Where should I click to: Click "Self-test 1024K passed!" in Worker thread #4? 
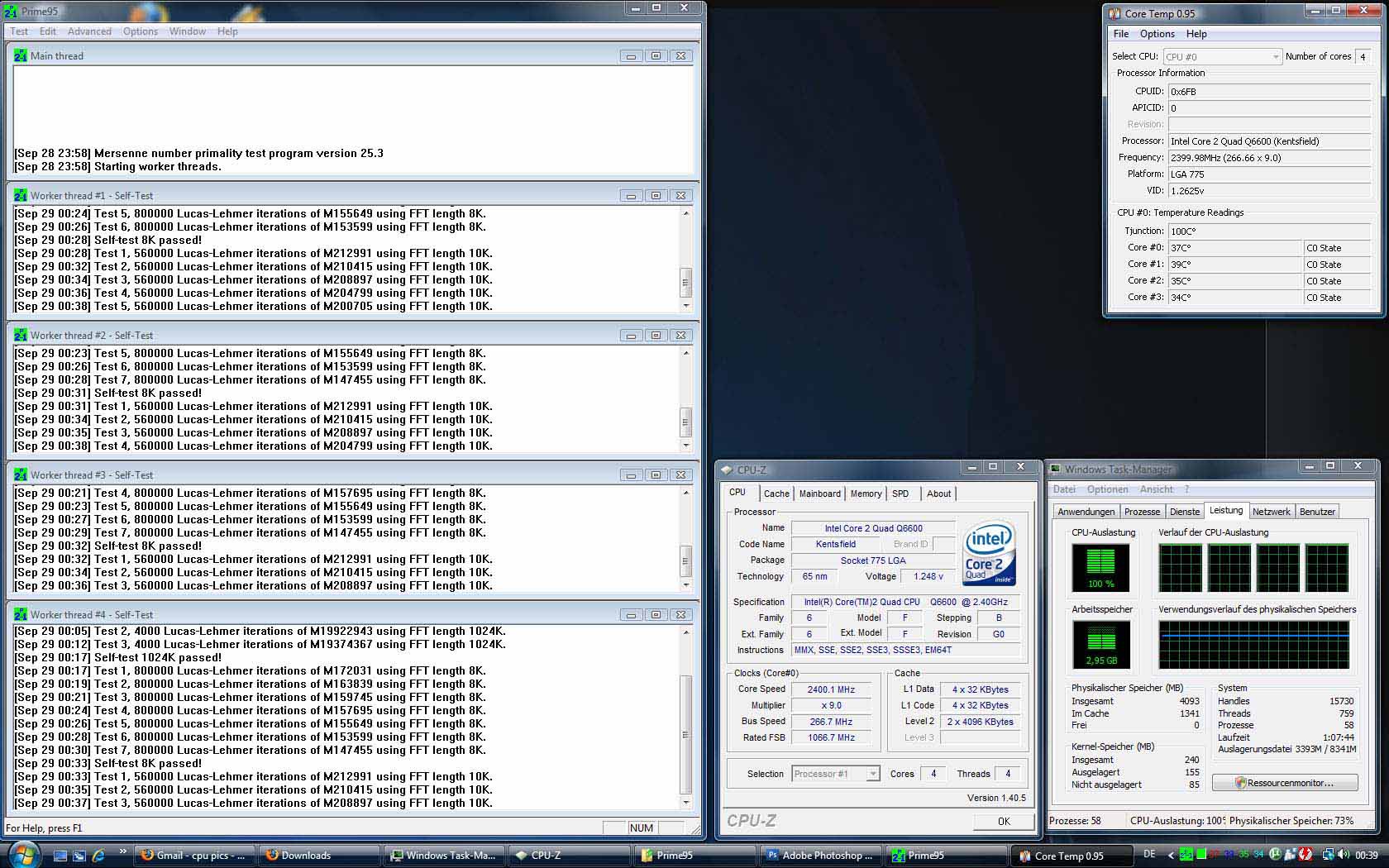point(158,657)
